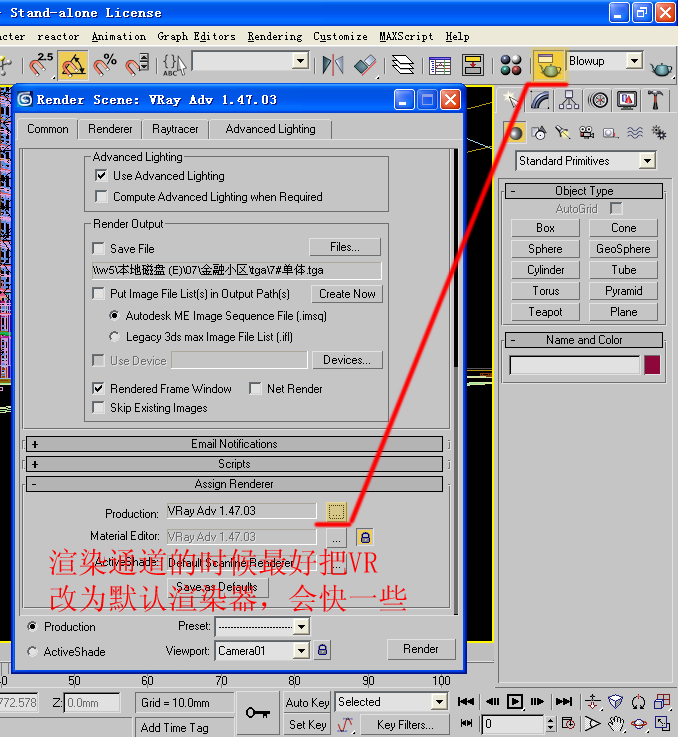Uncheck Rendered Frame Window
This screenshot has height=737, width=678.
(98, 388)
